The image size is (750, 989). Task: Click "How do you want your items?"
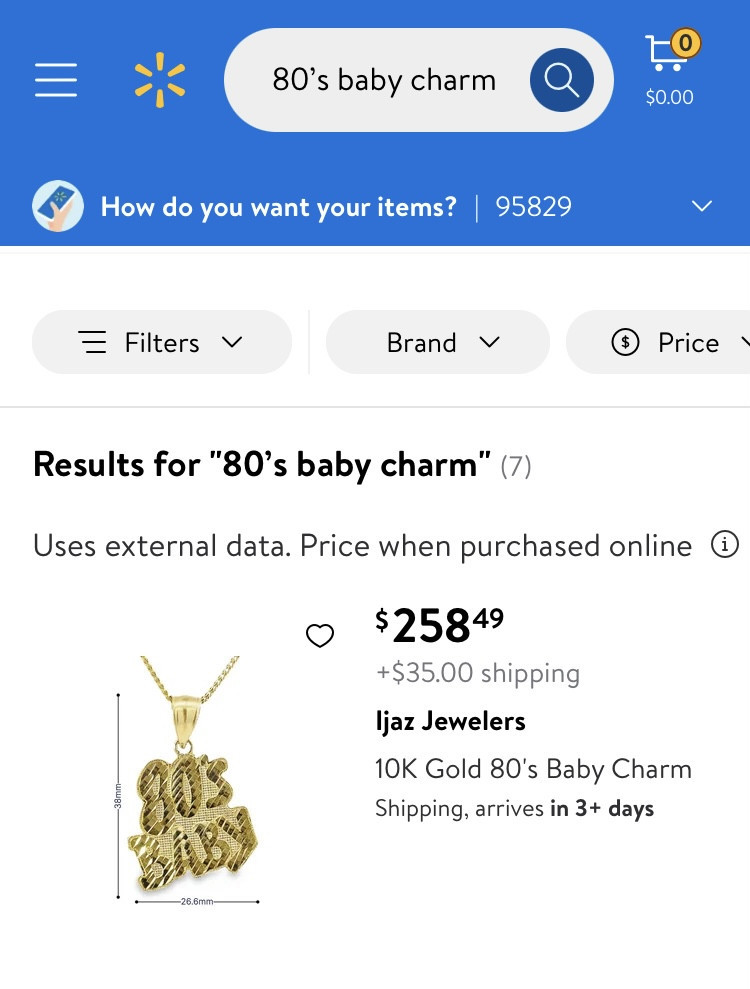tap(278, 207)
